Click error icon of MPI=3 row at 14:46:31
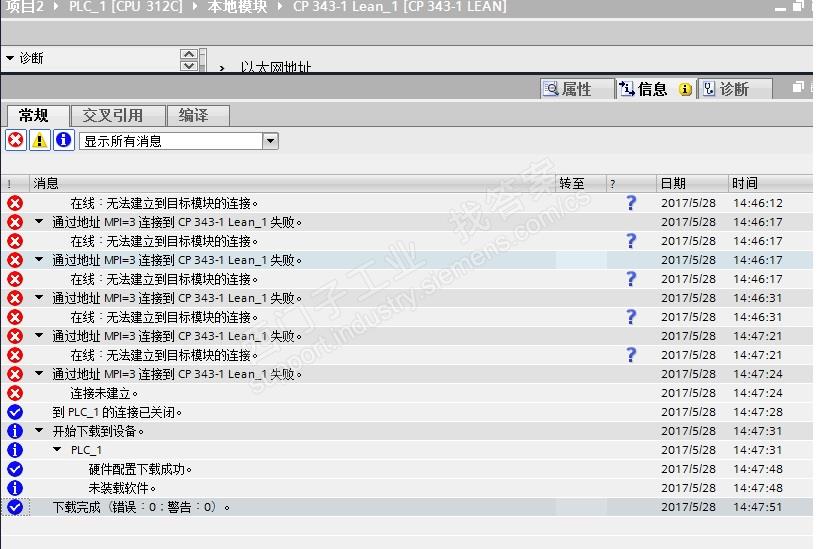Viewport: 819px width, 549px height. 15,298
